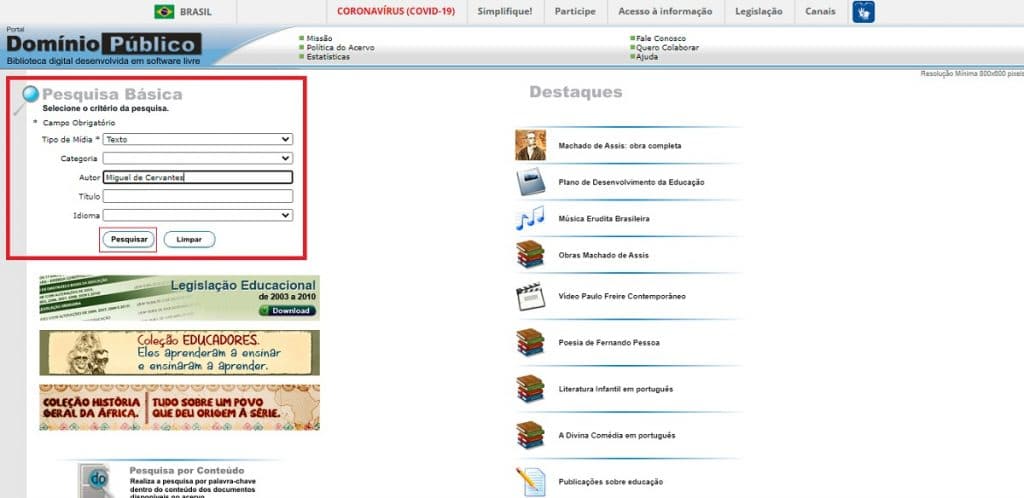Open the Categoria dropdown

pyautogui.click(x=197, y=158)
